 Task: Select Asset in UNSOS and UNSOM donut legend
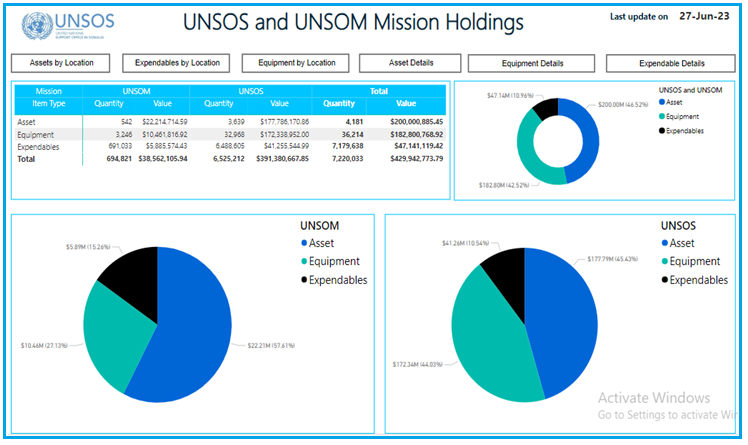tap(671, 102)
